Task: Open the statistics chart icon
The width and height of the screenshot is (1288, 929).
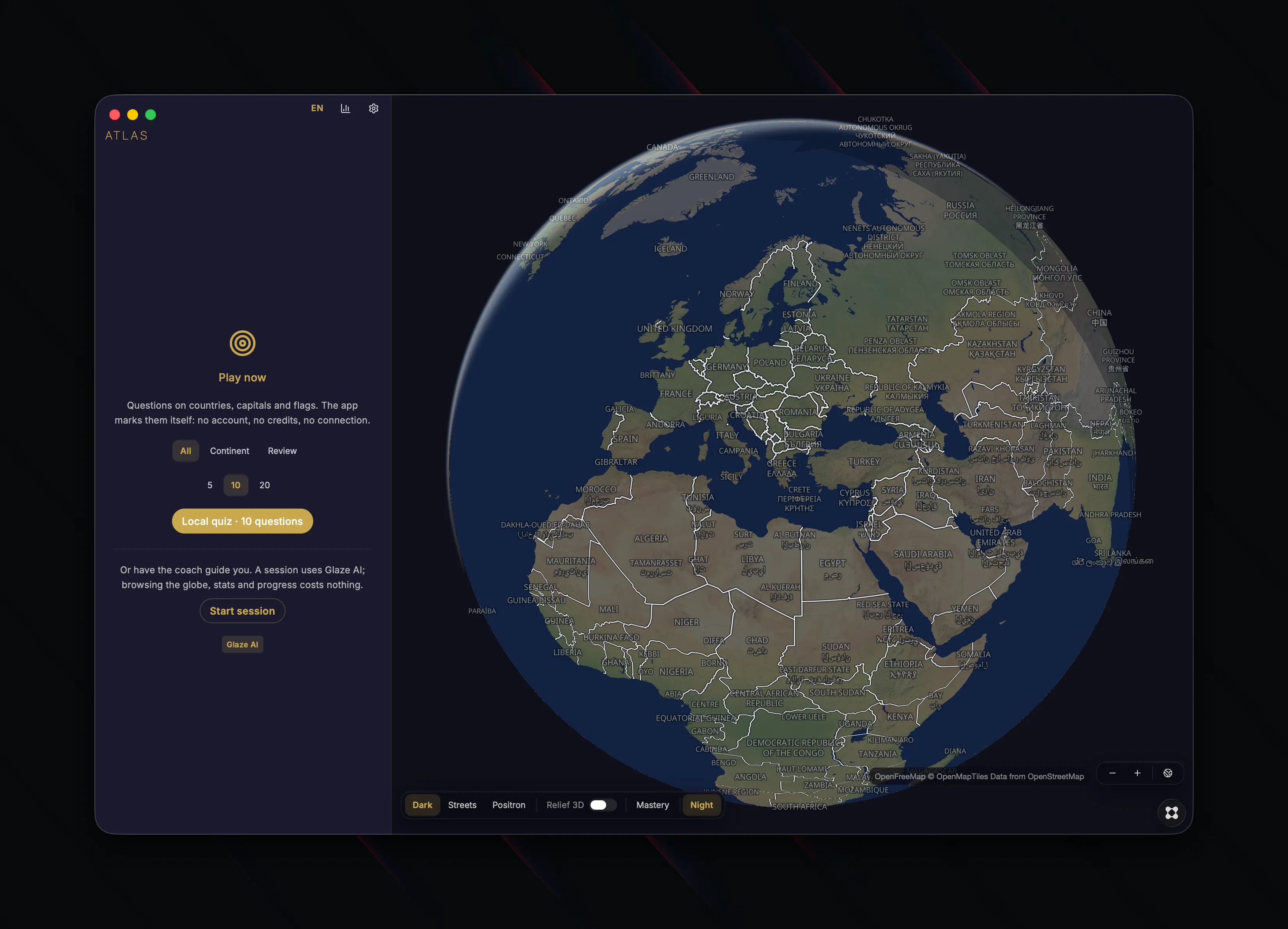Action: [x=345, y=108]
